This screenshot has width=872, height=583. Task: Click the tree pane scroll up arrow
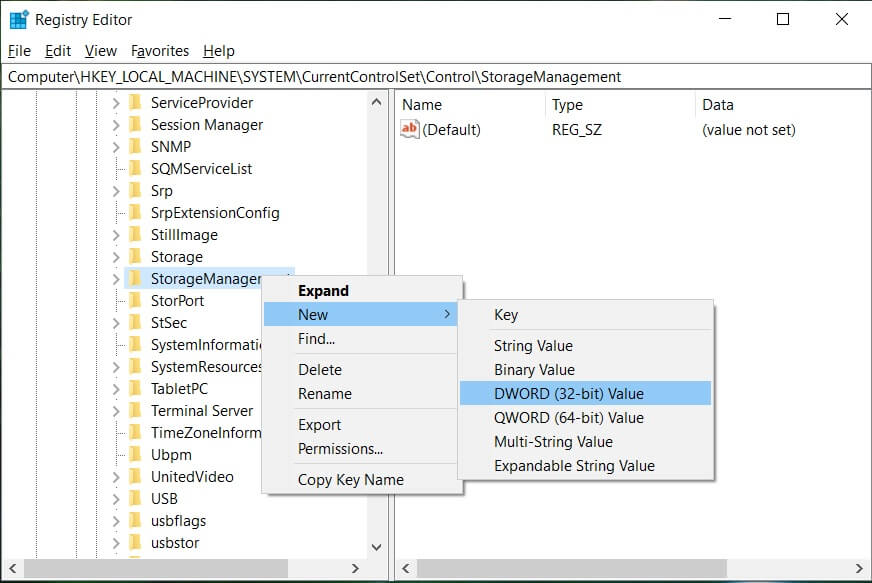tap(376, 102)
